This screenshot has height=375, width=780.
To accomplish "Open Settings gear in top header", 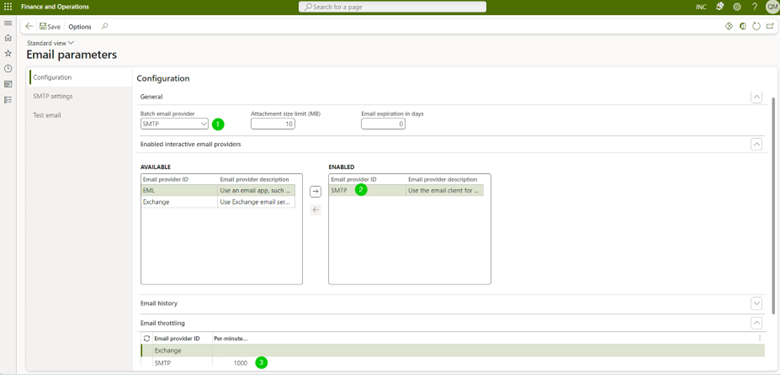I will [737, 7].
